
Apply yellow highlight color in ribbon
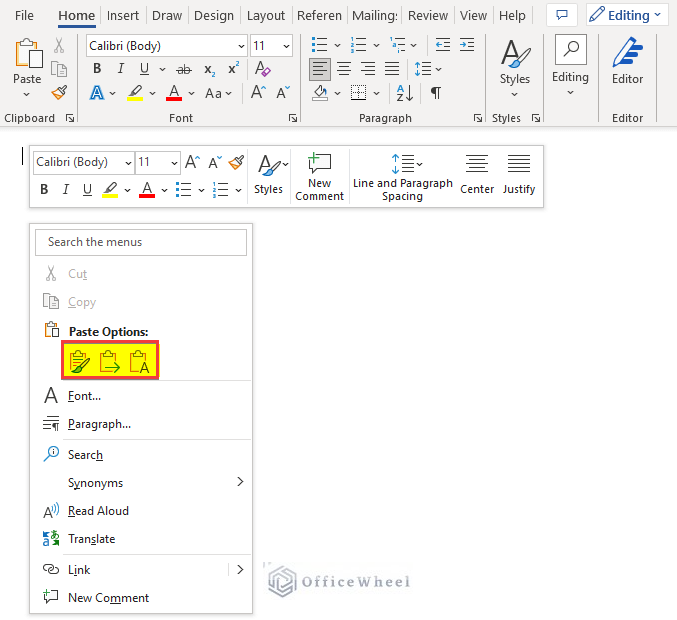pyautogui.click(x=135, y=93)
